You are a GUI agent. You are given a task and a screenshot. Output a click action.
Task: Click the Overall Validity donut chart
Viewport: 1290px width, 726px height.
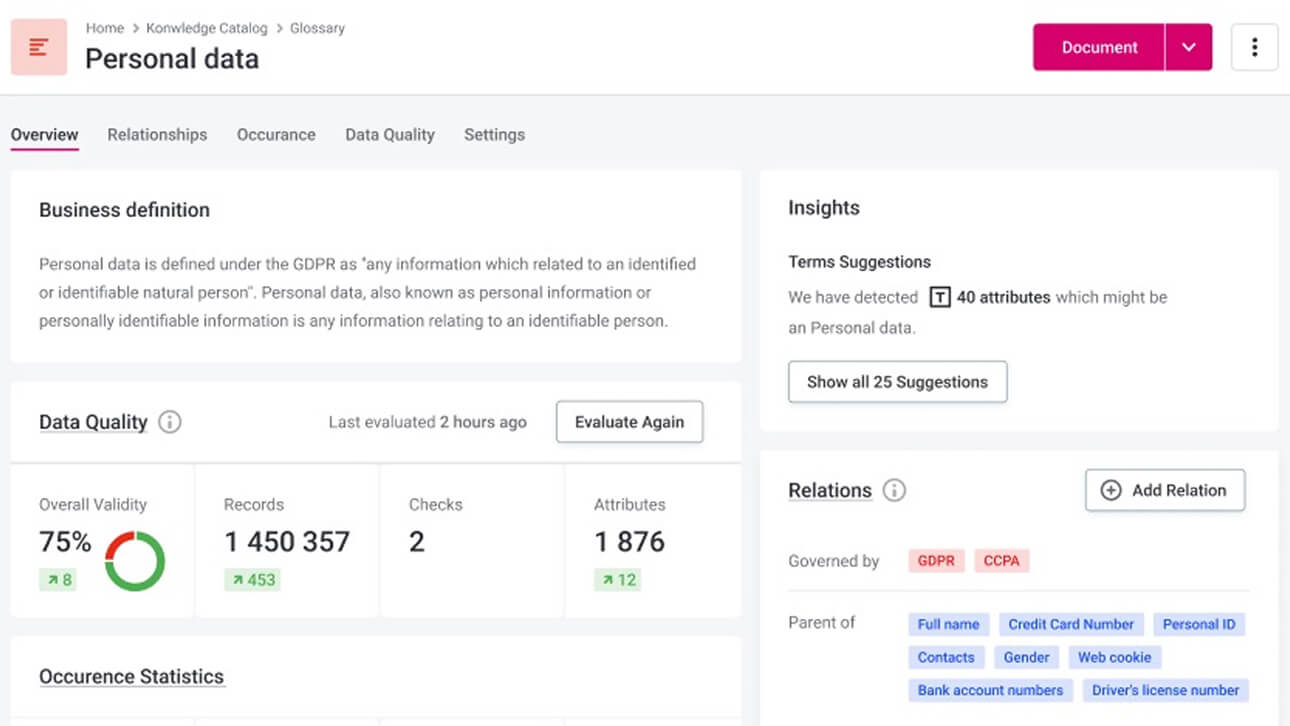coord(134,561)
